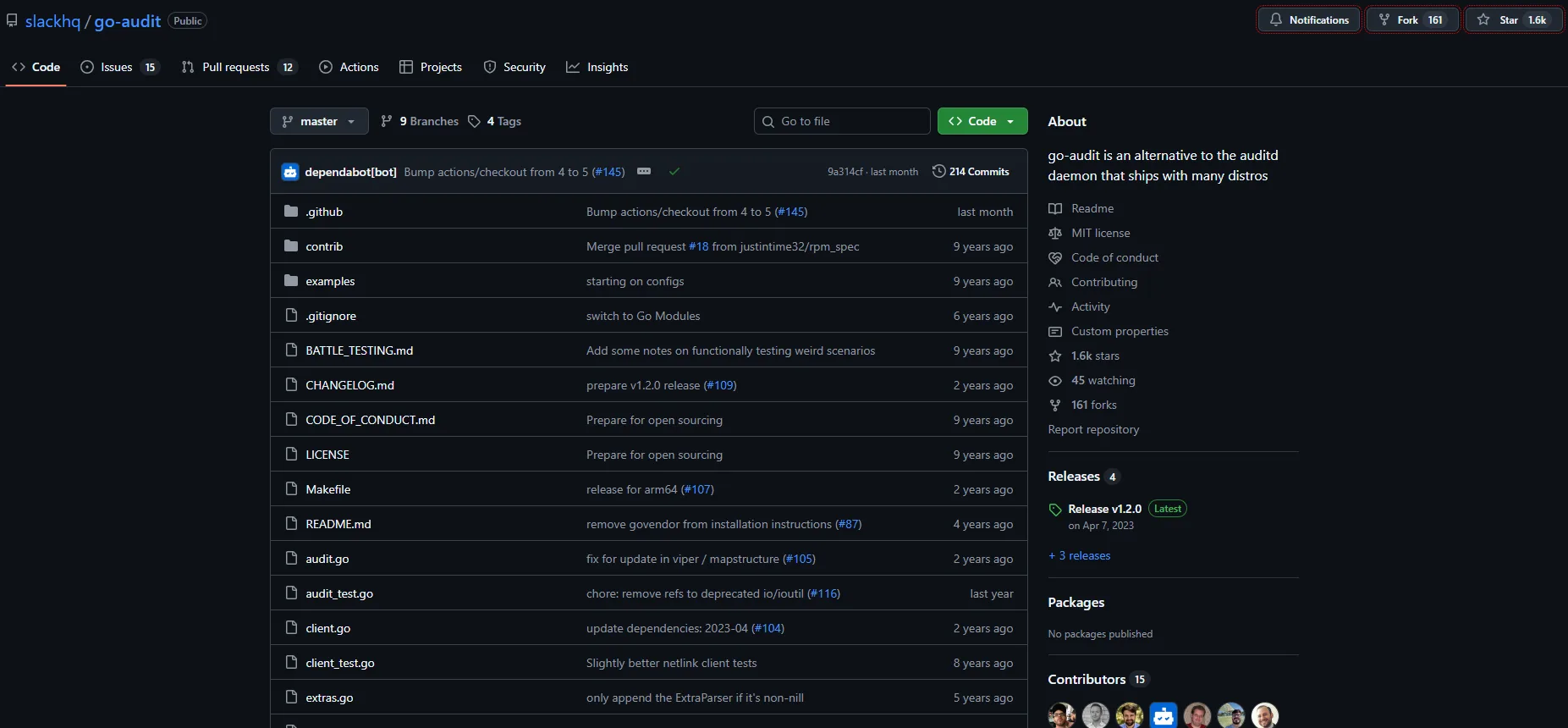The image size is (1568, 728).
Task: Open the master branch dropdown
Action: [319, 122]
